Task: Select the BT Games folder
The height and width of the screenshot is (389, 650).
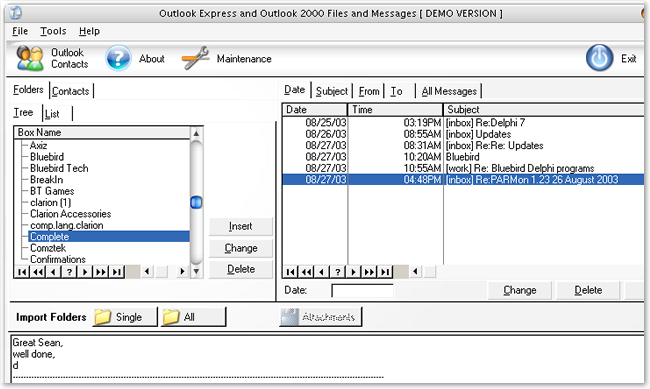Action: pos(52,191)
